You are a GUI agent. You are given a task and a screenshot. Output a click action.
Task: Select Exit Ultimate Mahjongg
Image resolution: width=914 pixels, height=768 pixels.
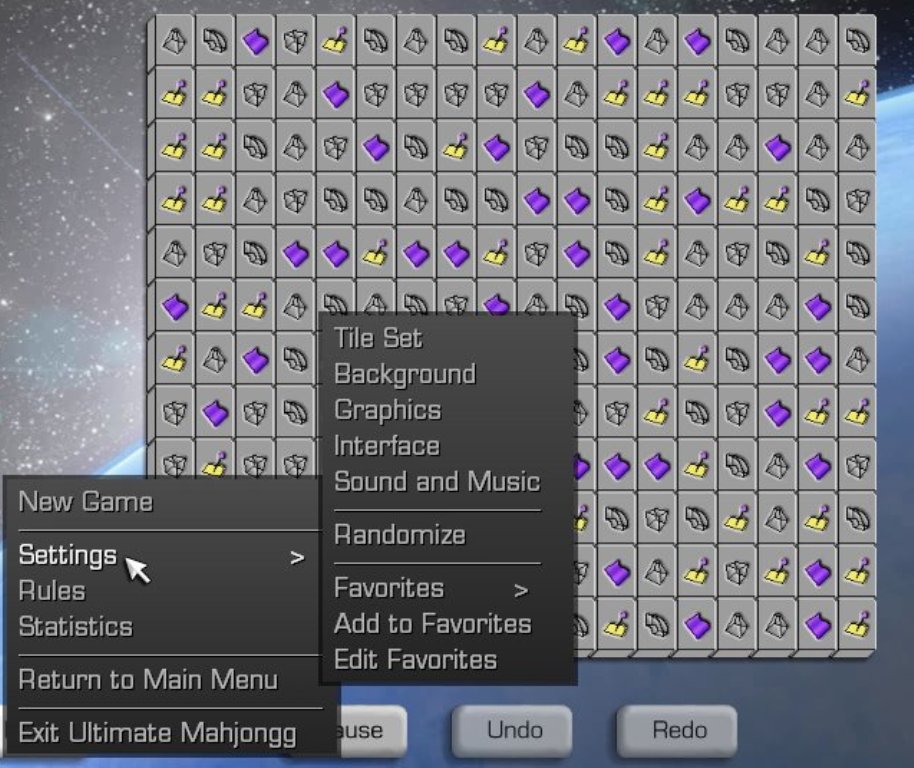(x=157, y=733)
